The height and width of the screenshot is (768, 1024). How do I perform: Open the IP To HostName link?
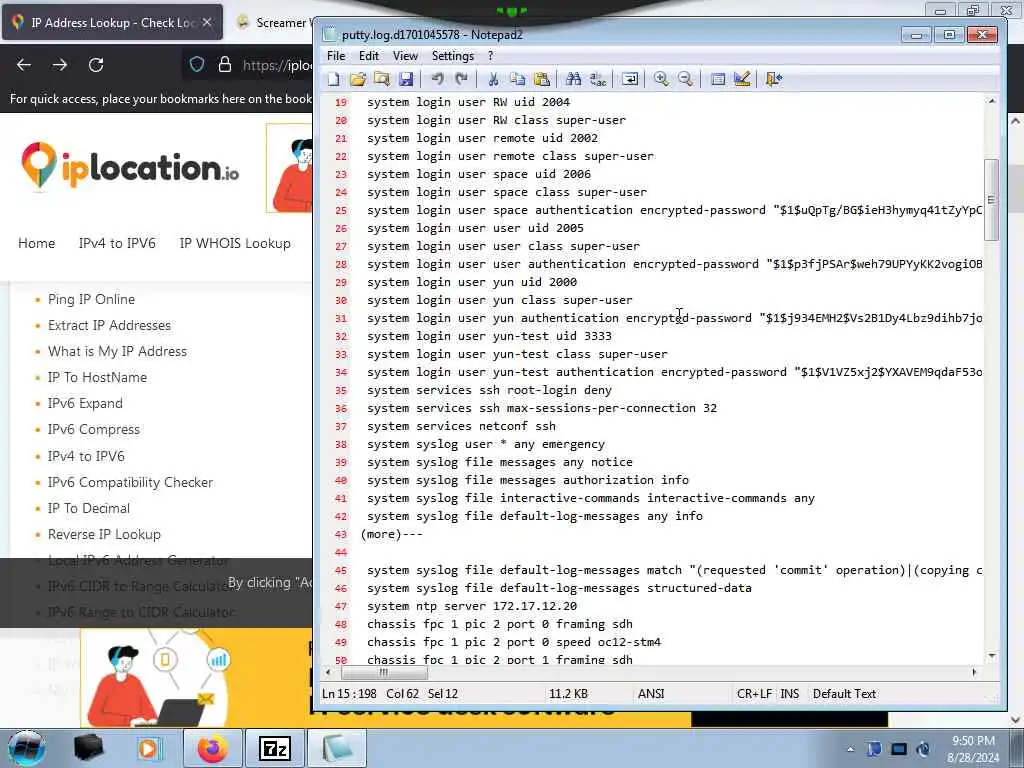pos(97,377)
